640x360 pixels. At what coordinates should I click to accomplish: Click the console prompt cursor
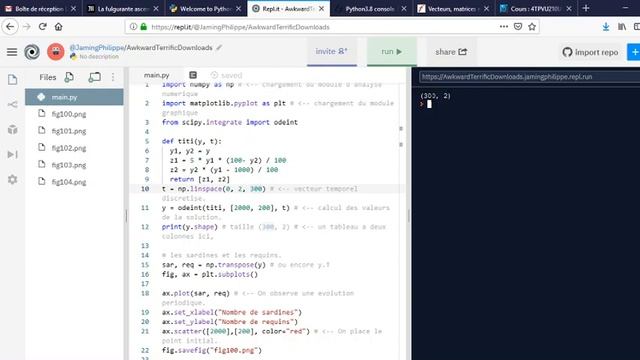(429, 104)
